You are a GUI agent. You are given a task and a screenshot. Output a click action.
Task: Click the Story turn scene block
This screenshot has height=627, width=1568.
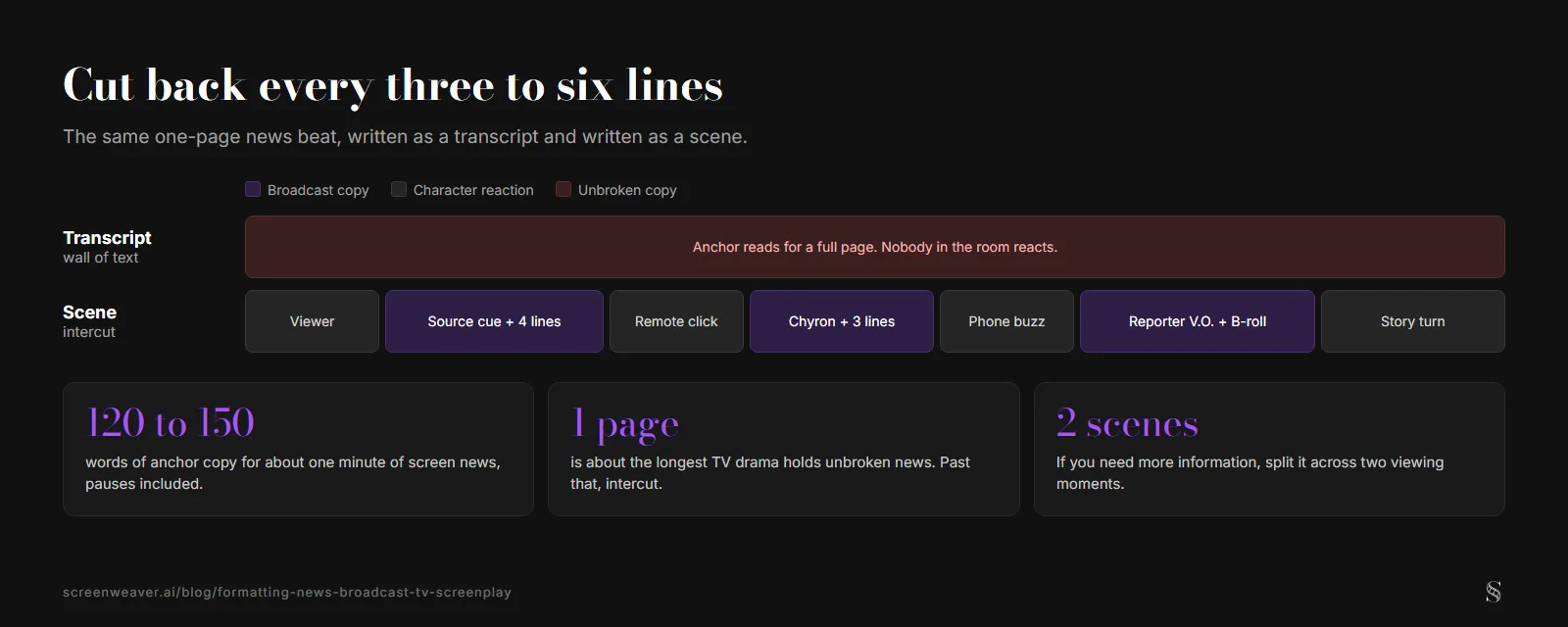pyautogui.click(x=1413, y=321)
